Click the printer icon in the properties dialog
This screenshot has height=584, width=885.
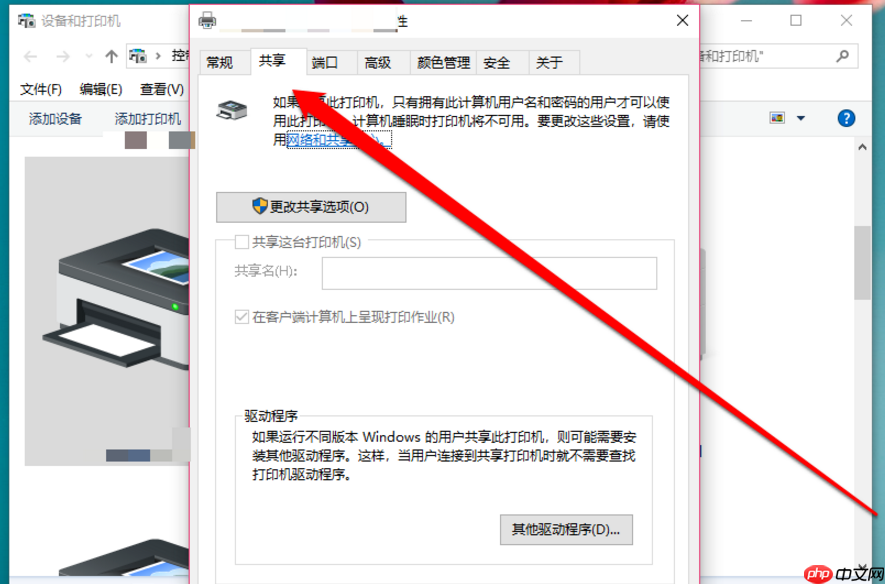click(x=233, y=108)
